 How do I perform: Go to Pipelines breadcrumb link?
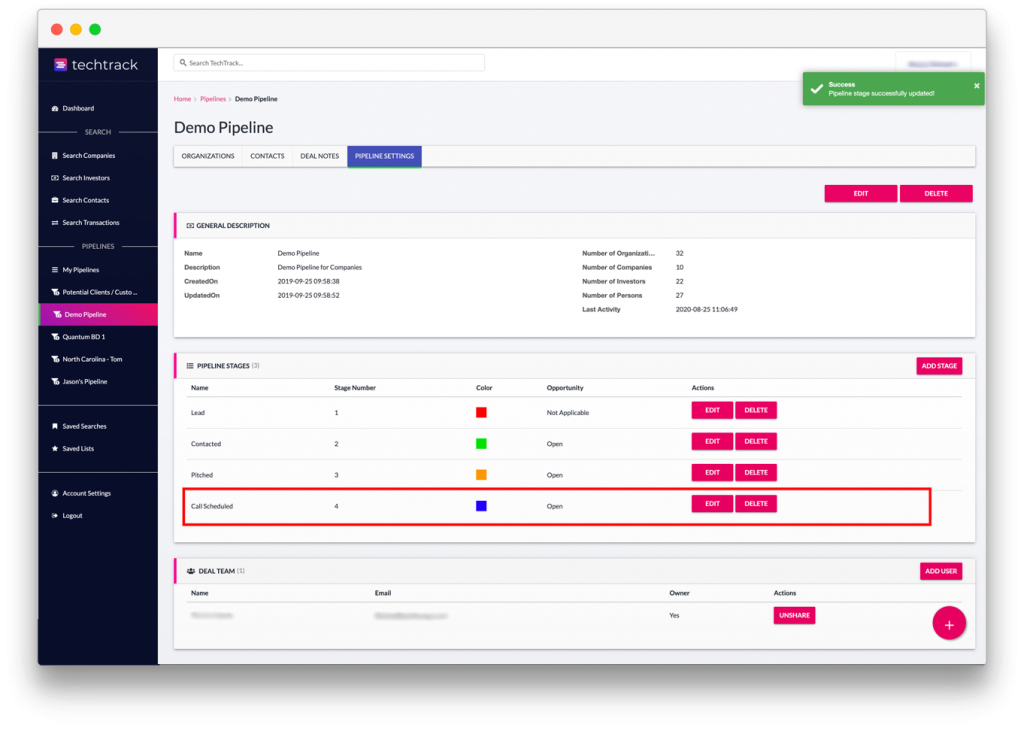coord(213,99)
